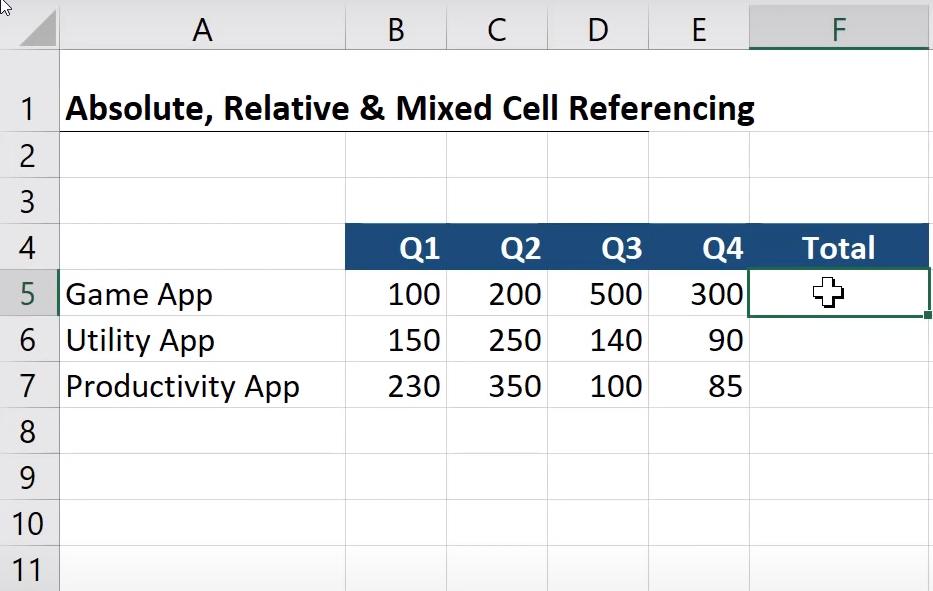Click the Q4 header cell
This screenshot has height=591, width=933.
tap(699, 247)
